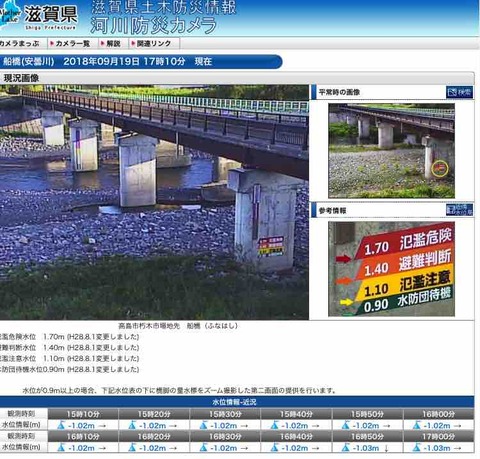Click the trend arrow in the 15時10分 cell
This screenshot has height=459, width=480.
click(x=102, y=426)
